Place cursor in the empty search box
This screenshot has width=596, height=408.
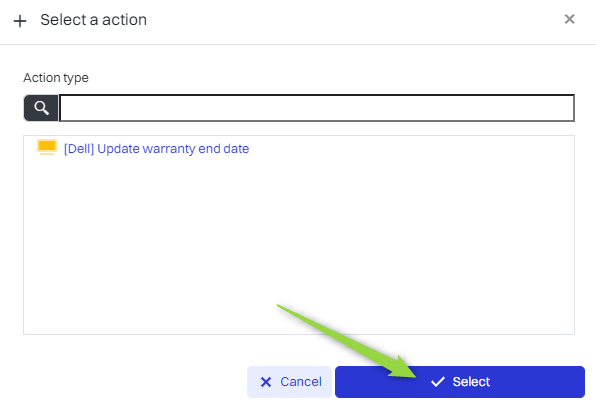click(x=317, y=108)
